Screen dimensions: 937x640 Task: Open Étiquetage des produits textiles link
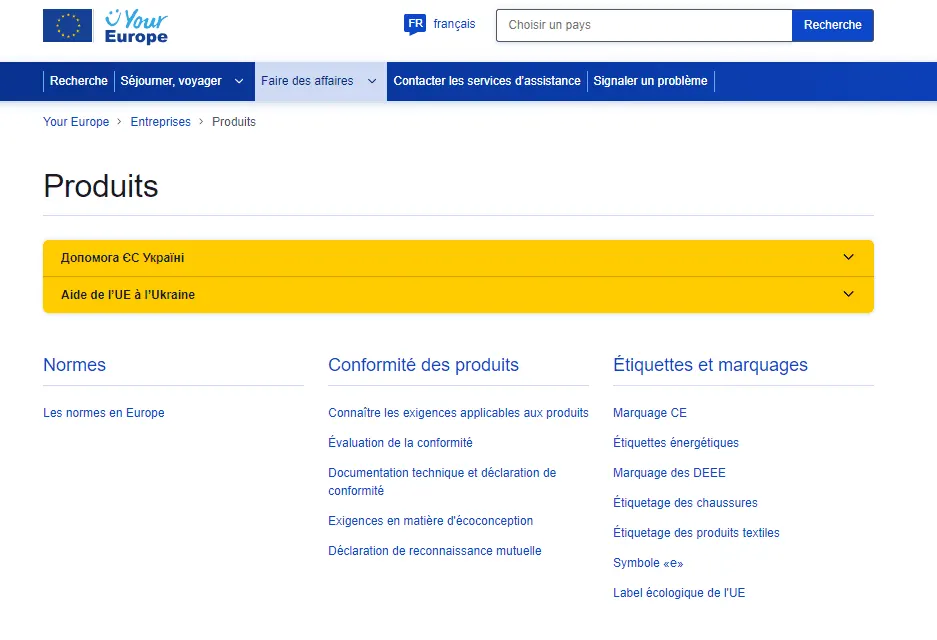696,533
